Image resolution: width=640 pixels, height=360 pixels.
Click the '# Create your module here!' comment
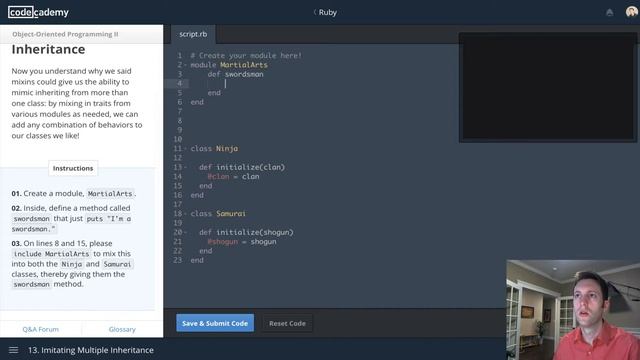246,56
